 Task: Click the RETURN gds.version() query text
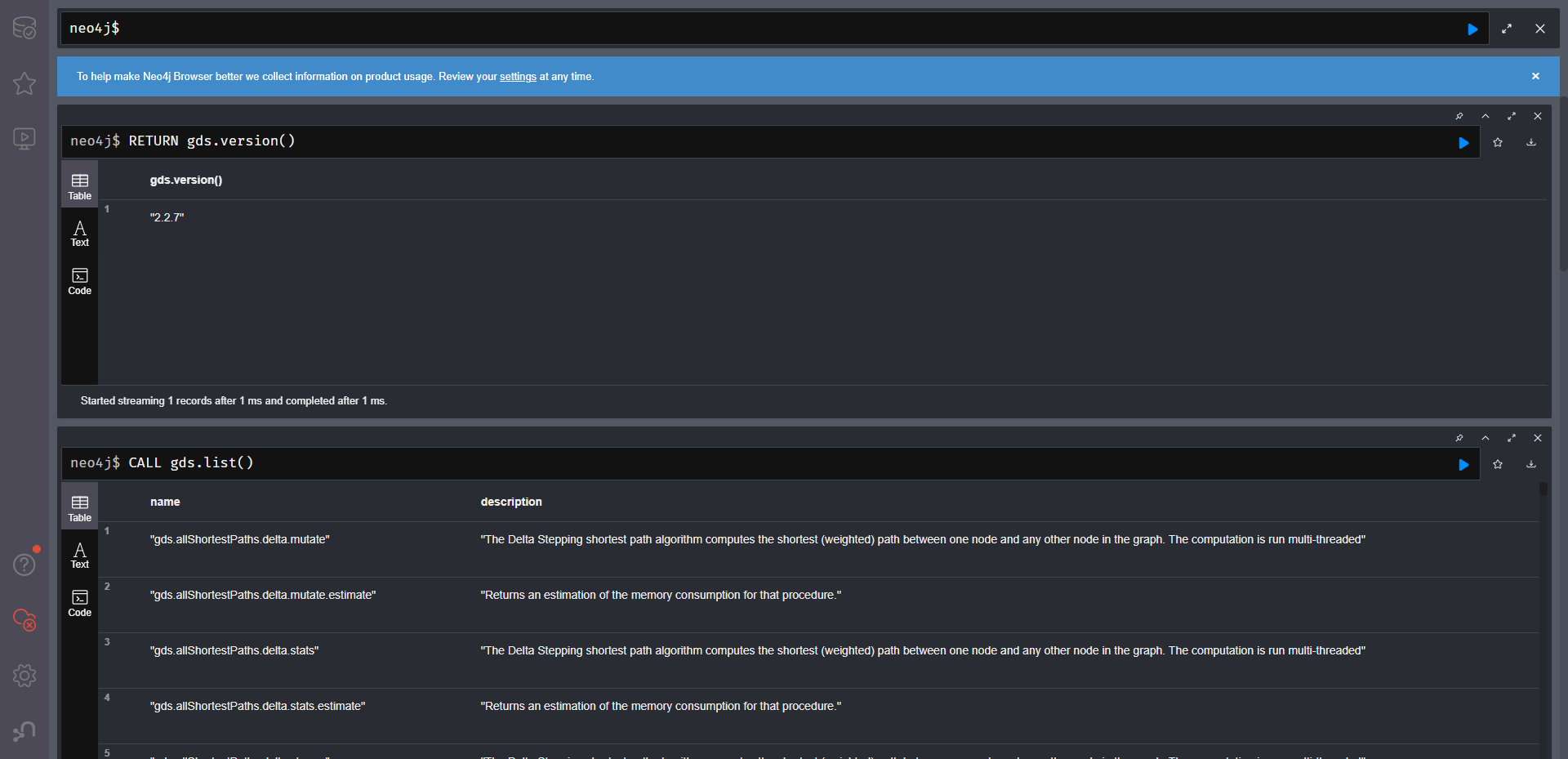(x=212, y=141)
